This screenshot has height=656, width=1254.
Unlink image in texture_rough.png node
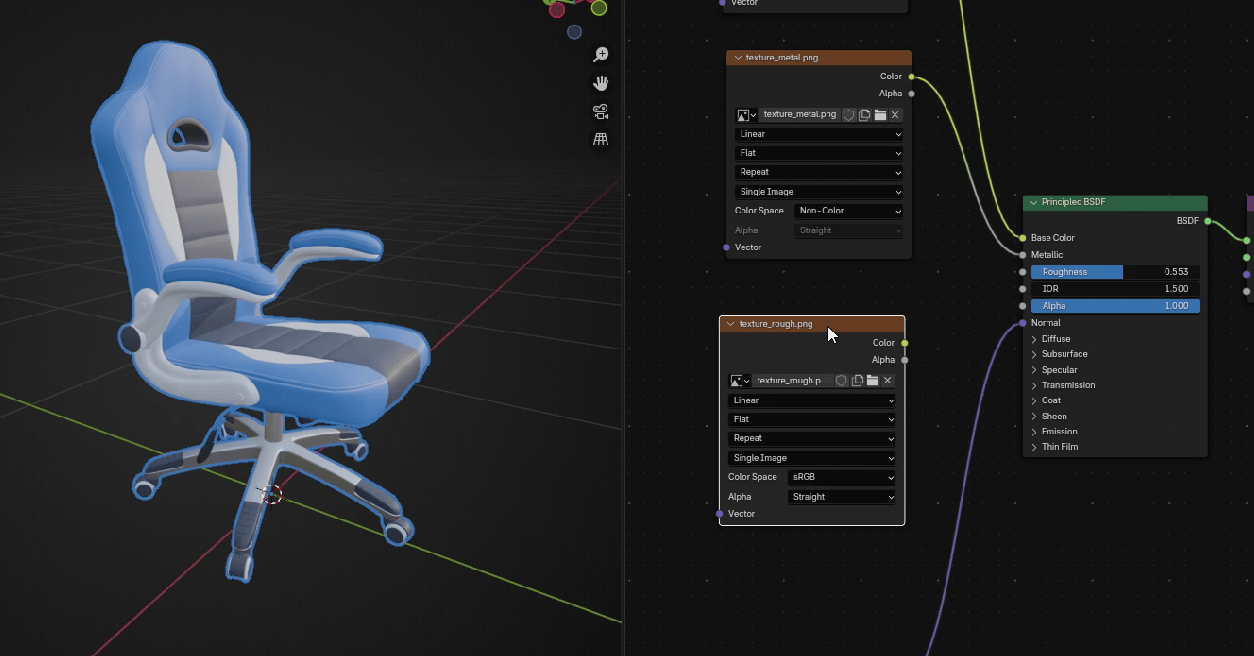tap(887, 381)
